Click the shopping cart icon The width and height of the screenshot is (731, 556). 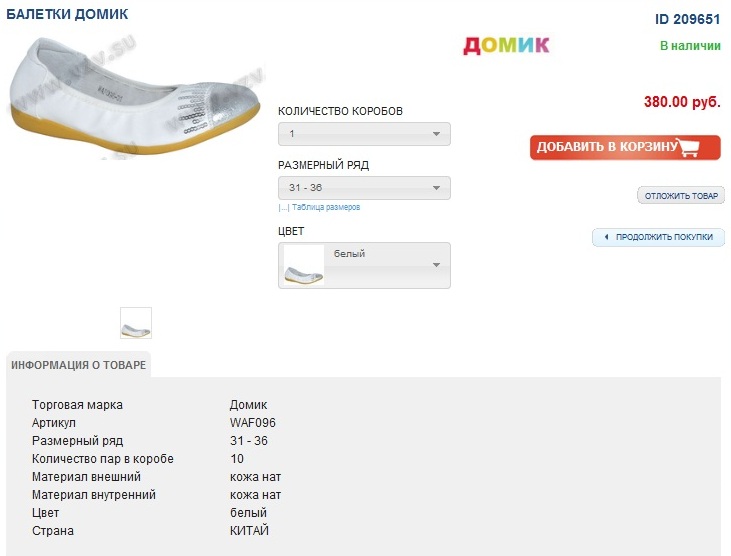click(x=690, y=148)
